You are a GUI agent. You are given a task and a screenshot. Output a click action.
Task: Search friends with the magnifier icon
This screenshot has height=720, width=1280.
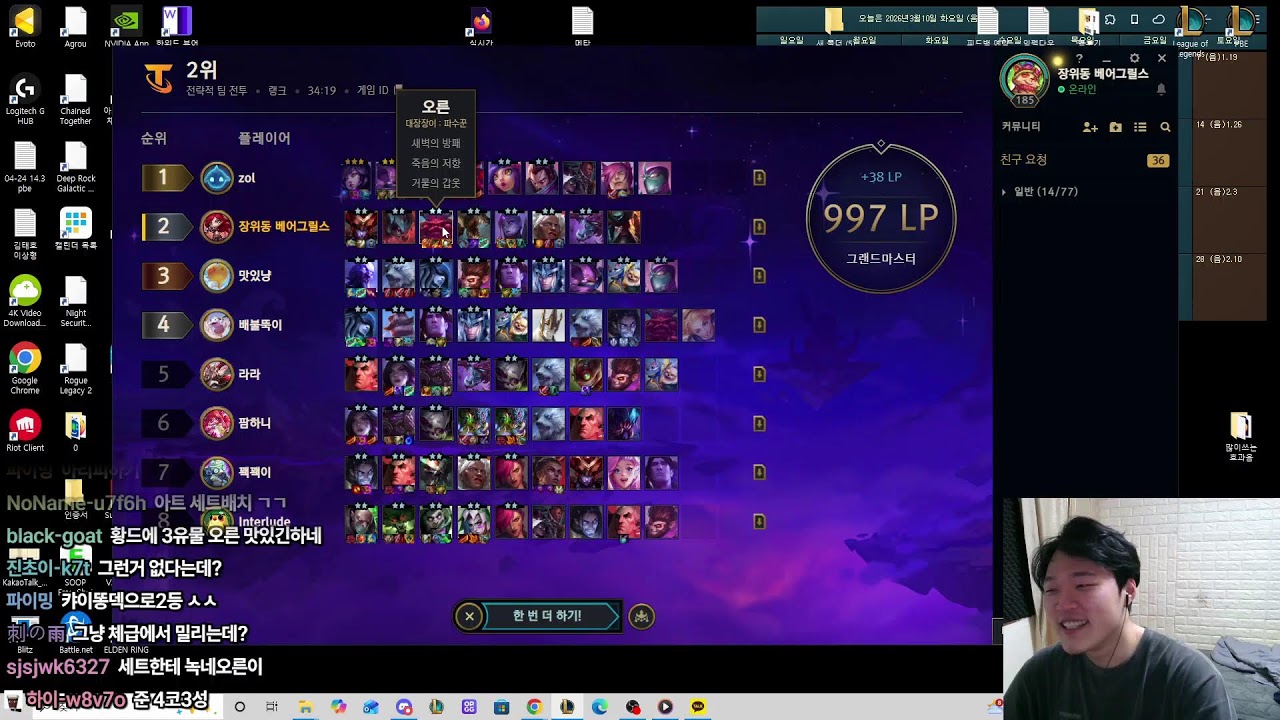[1165, 127]
